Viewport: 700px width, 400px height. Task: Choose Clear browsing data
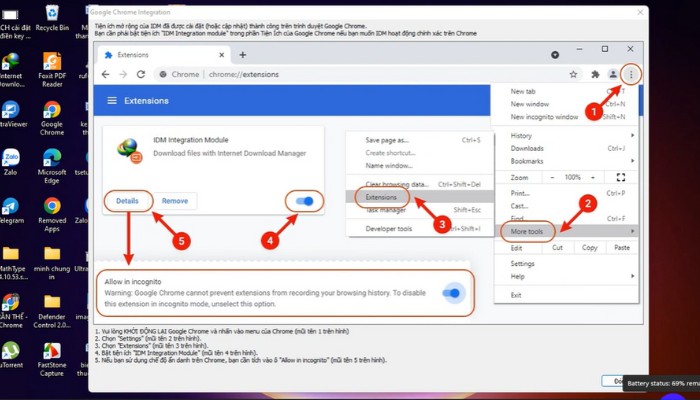[420, 184]
